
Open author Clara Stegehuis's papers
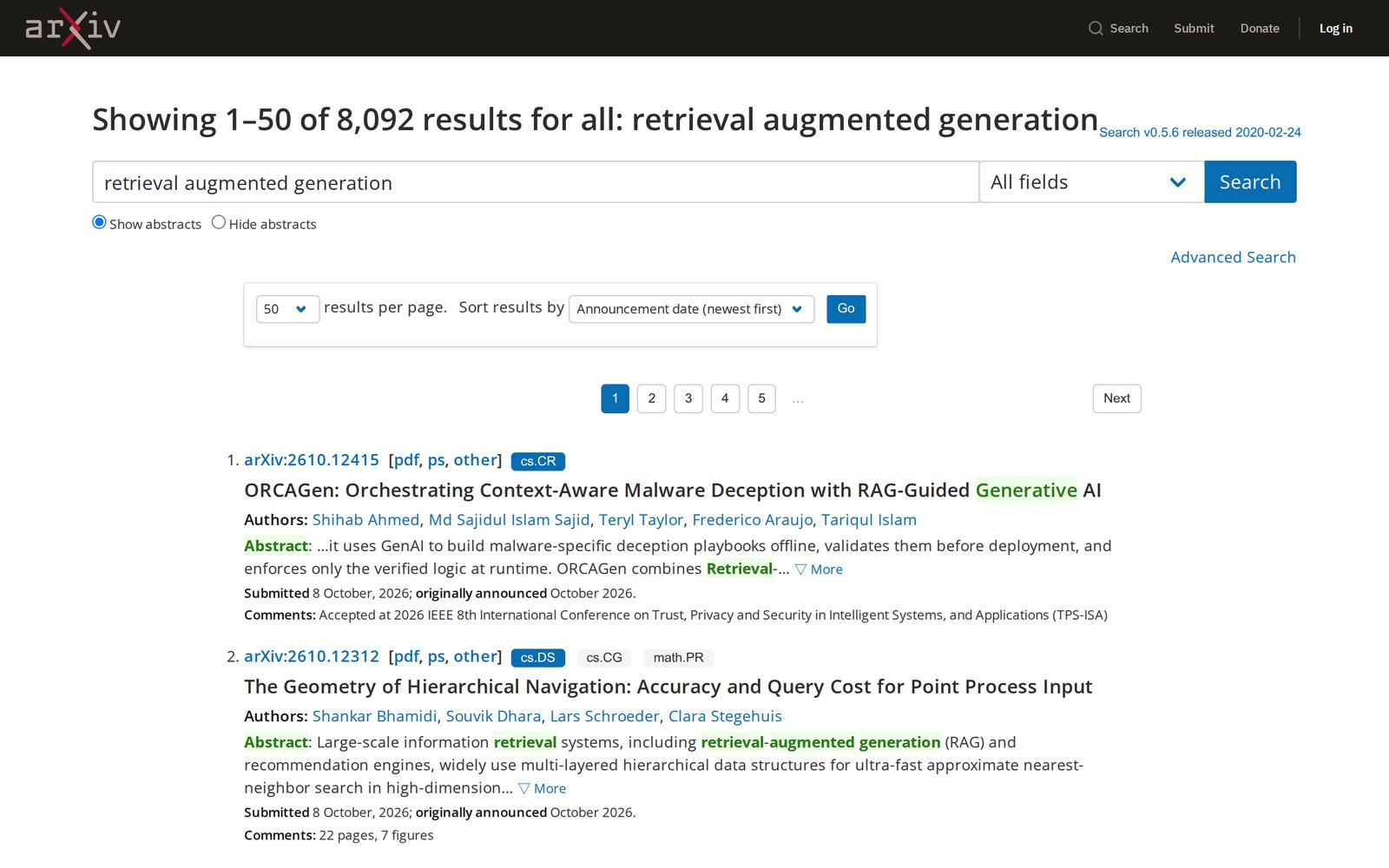725,716
